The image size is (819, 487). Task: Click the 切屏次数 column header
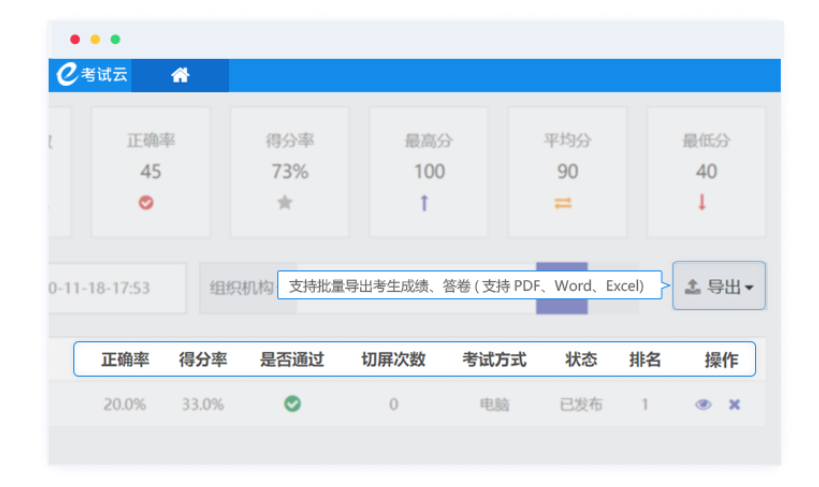(x=393, y=360)
